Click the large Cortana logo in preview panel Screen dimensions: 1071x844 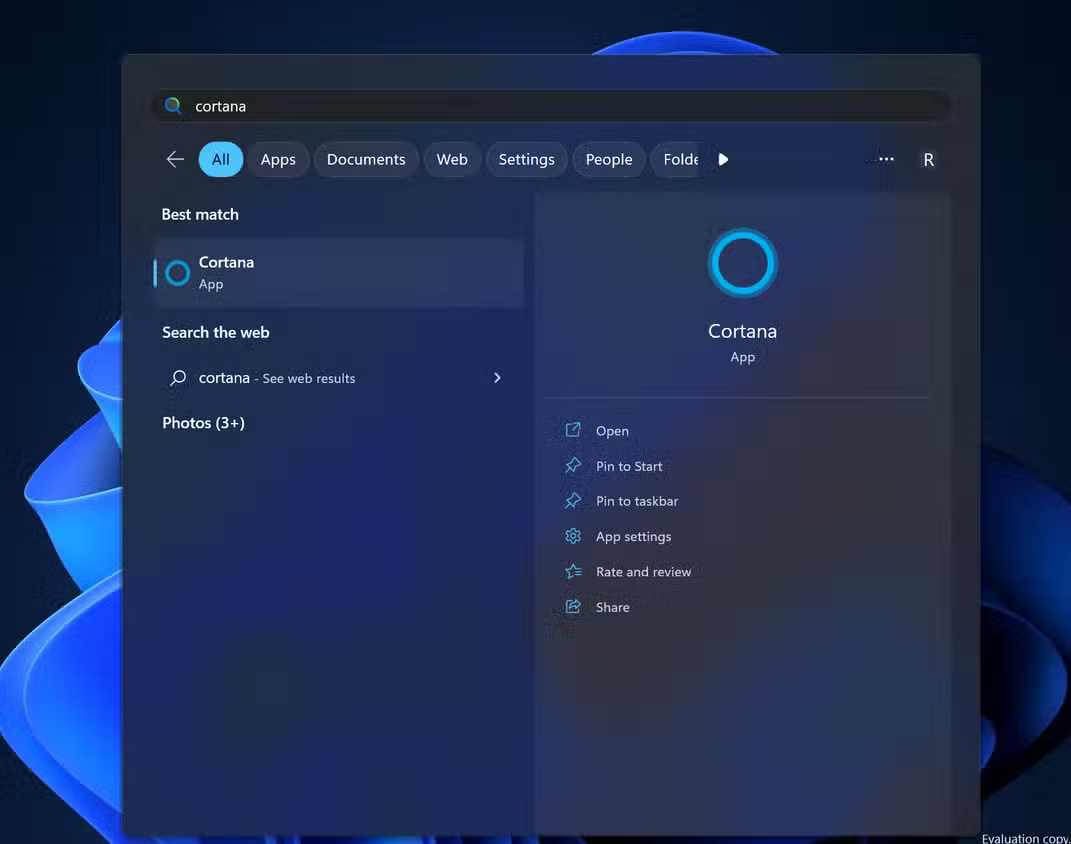pyautogui.click(x=742, y=263)
